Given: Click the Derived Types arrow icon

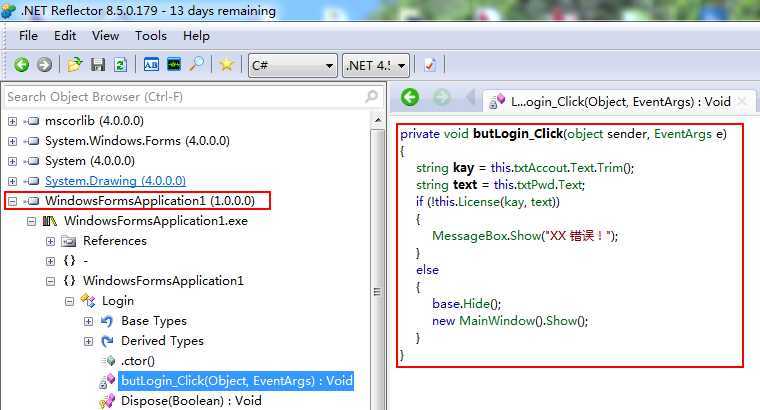Looking at the screenshot, I should pos(107,341).
